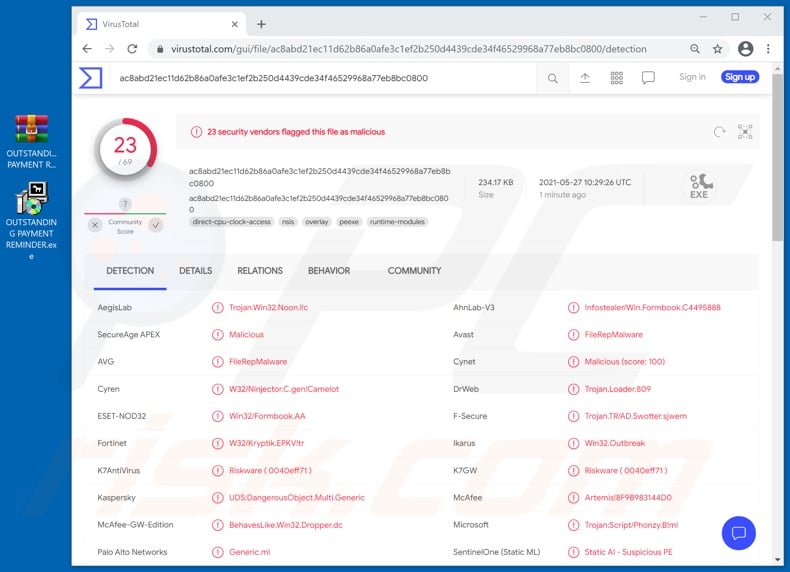Click the peexe tag
This screenshot has height=572, width=790.
[349, 222]
